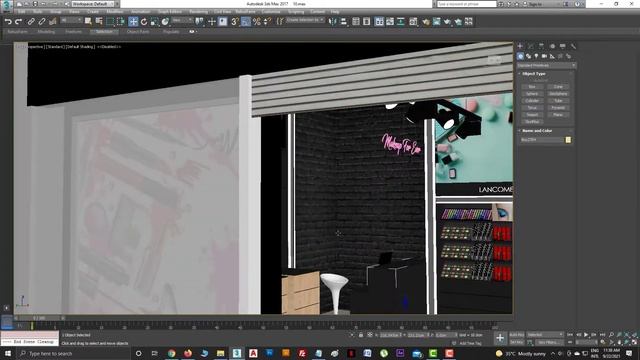The height and width of the screenshot is (360, 640).
Task: Open the Utilities command panel tab
Action: [573, 46]
